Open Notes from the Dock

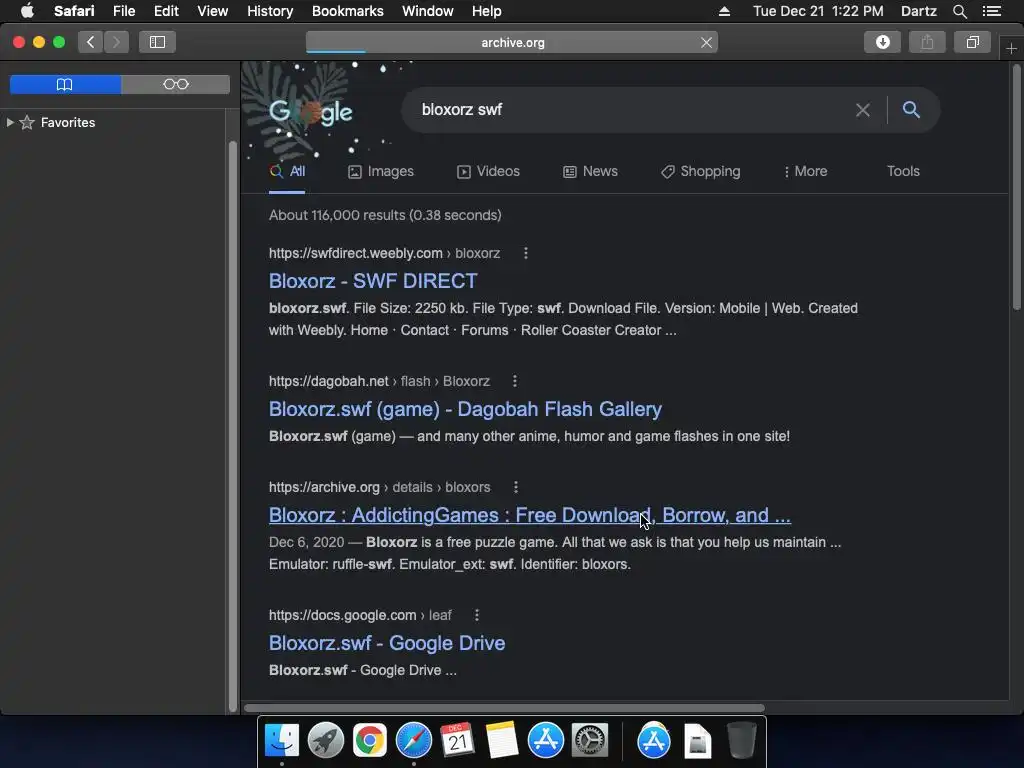(502, 741)
